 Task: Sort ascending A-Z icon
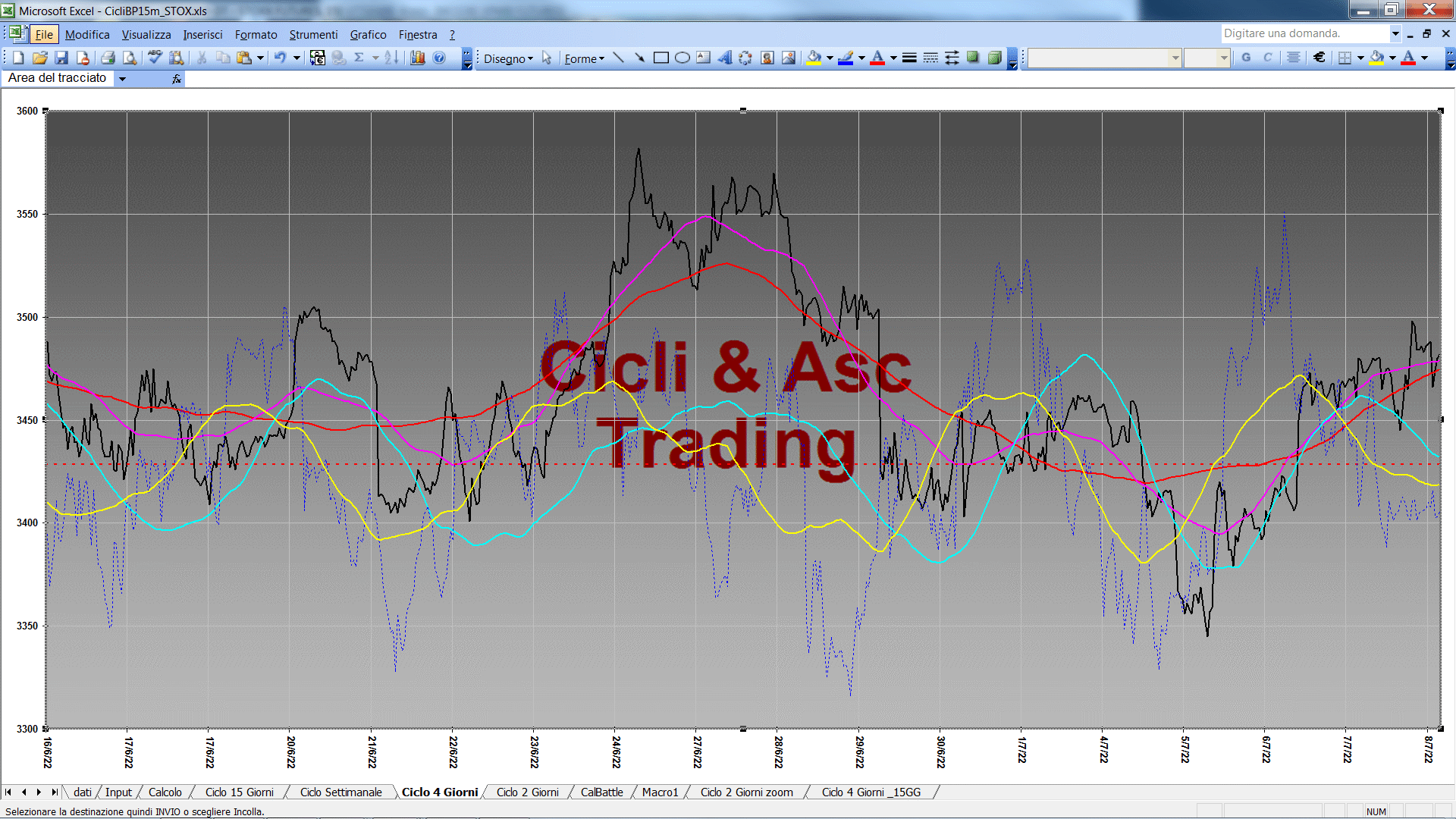coord(391,58)
